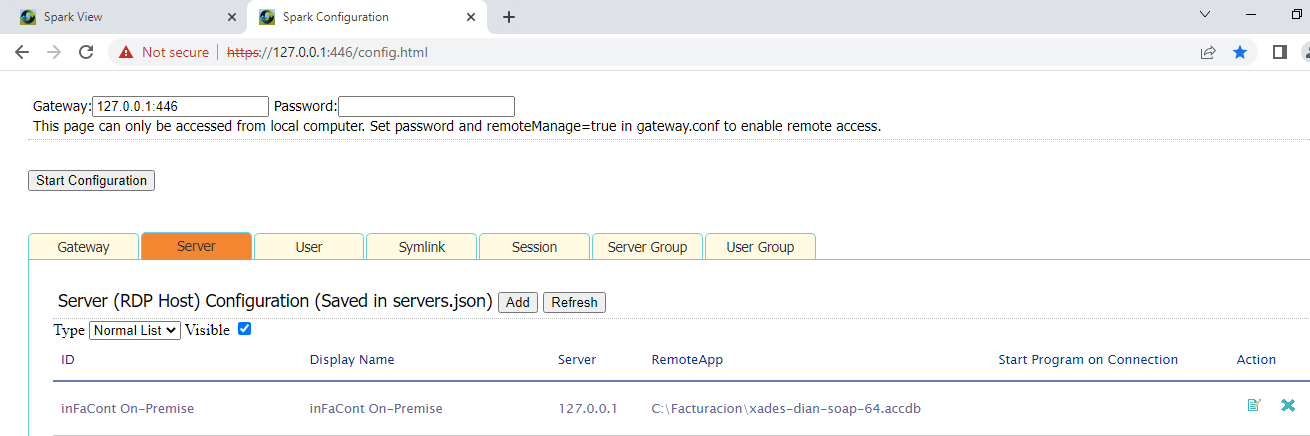Click inFaCont On-Premise in Display Name column

pos(376,409)
